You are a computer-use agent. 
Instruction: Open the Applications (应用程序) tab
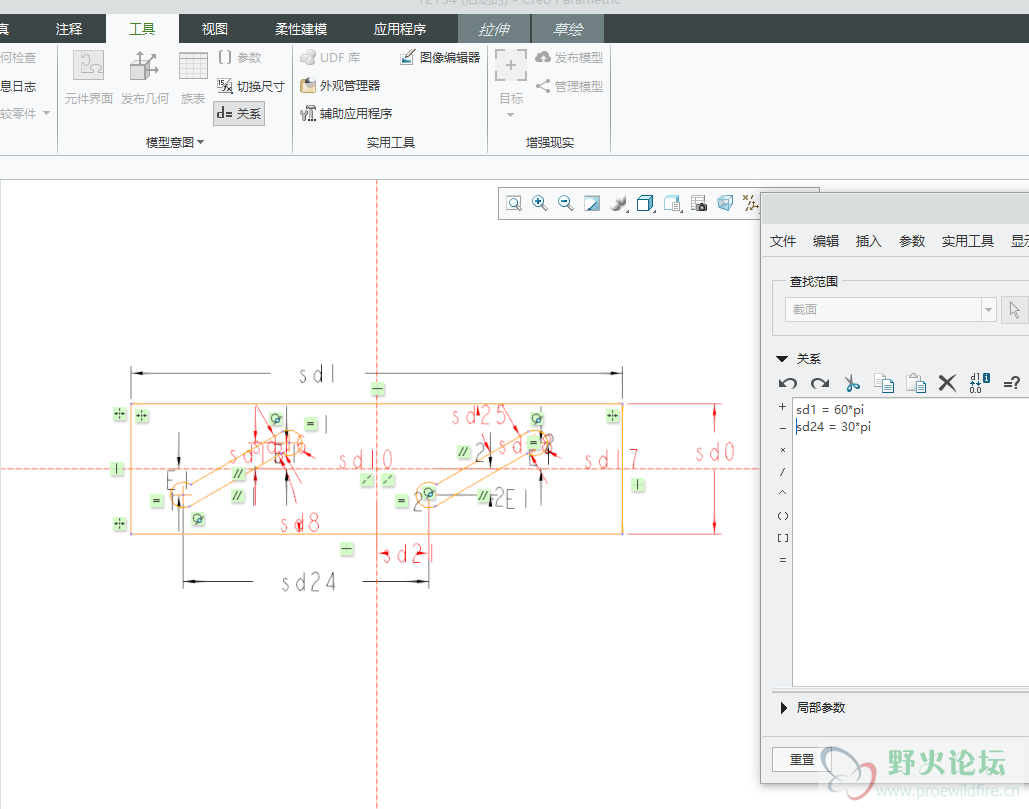tap(400, 30)
